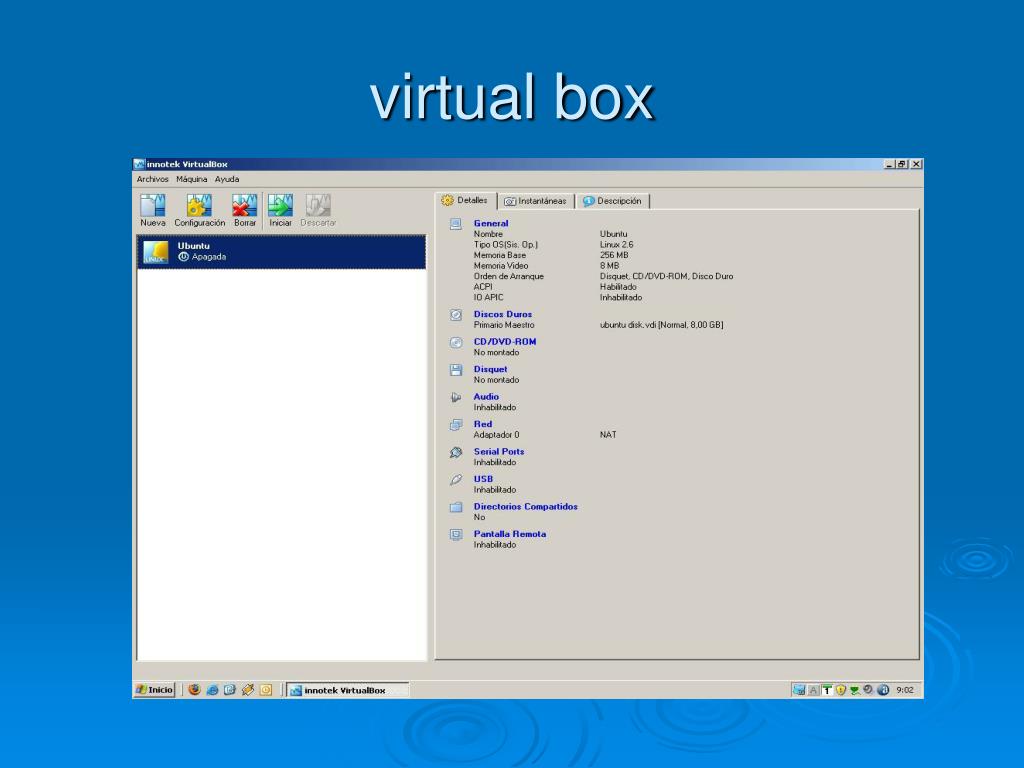Click the innotek VirtualBox taskbar button
Viewport: 1024px width, 768px height.
pos(347,690)
